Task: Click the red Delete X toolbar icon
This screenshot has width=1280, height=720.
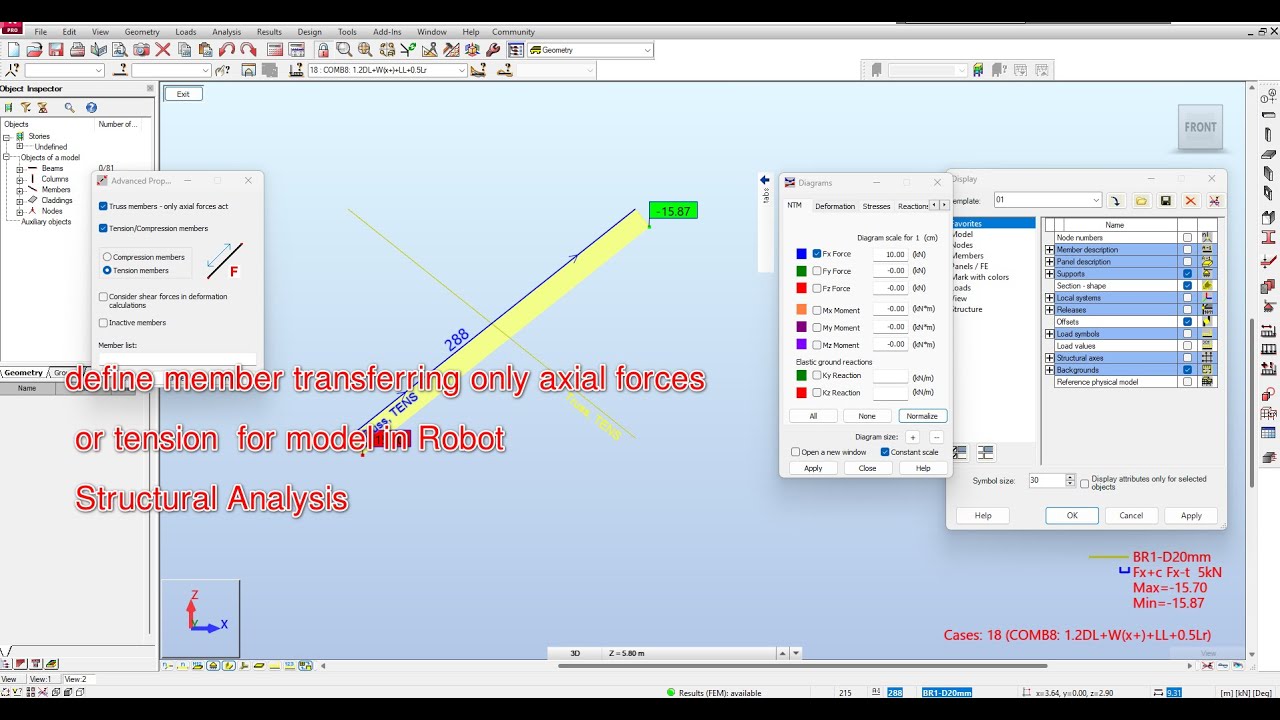Action: coord(163,50)
